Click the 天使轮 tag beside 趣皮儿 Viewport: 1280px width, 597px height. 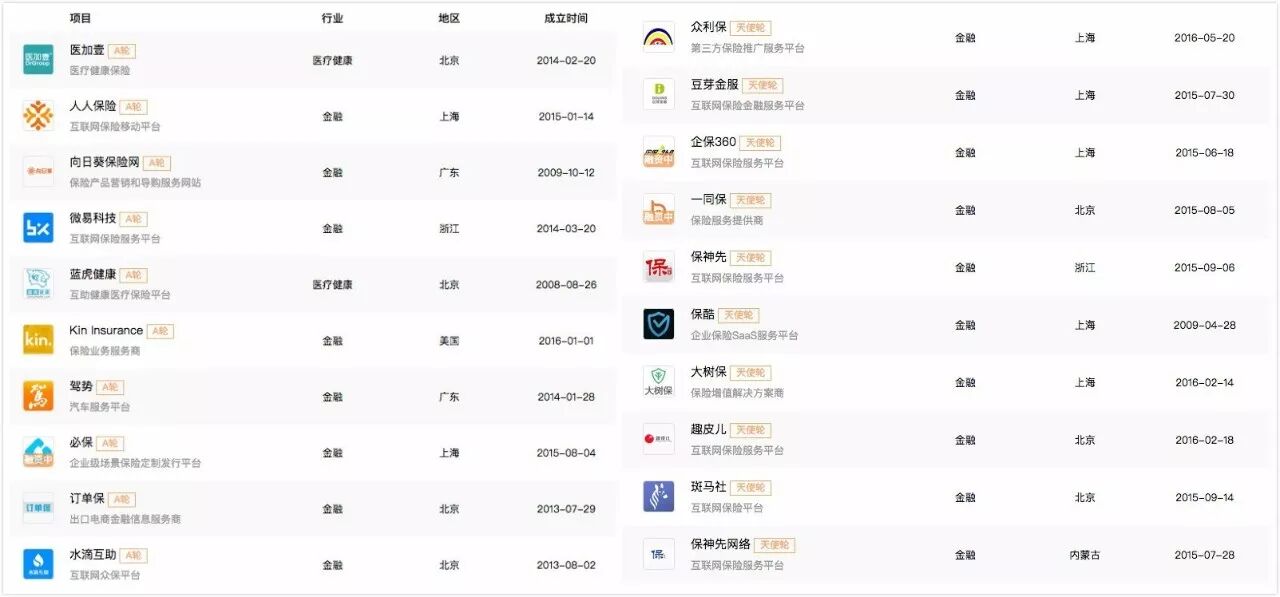click(x=751, y=430)
